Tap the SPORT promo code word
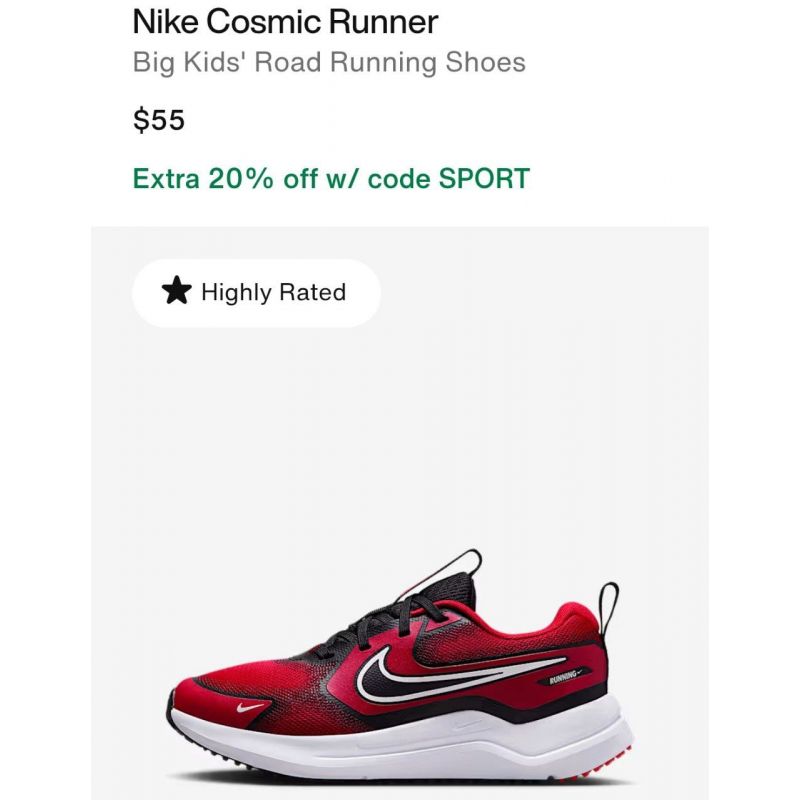This screenshot has height=800, width=800. point(484,179)
